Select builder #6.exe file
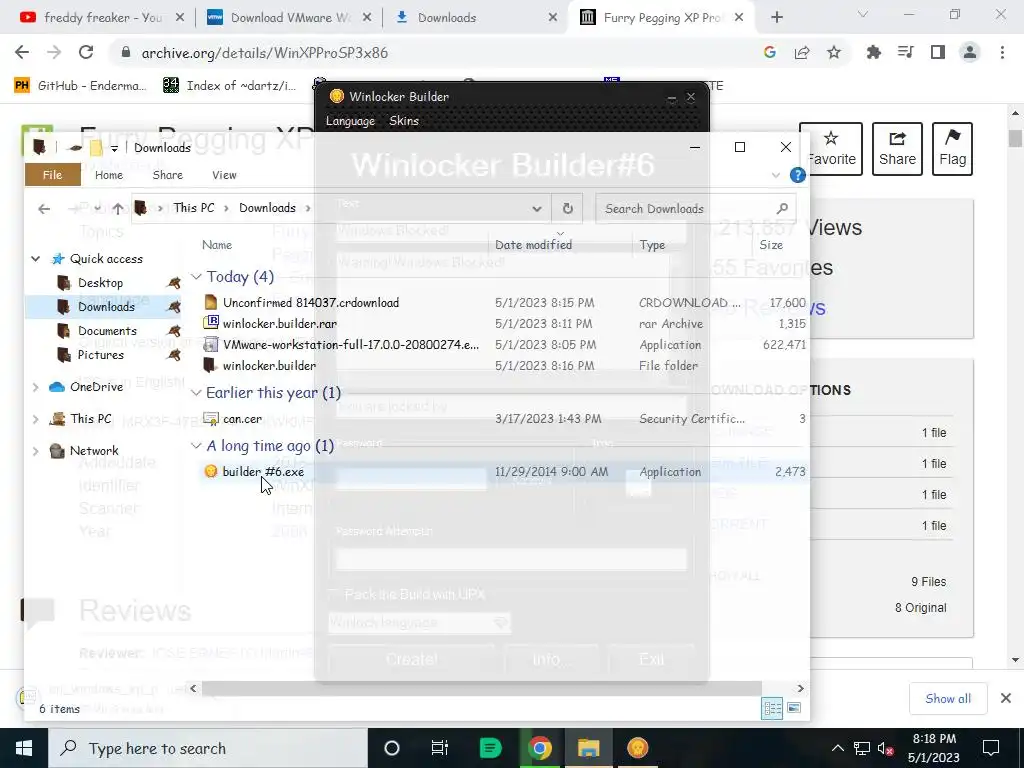Viewport: 1024px width, 768px height. [263, 472]
